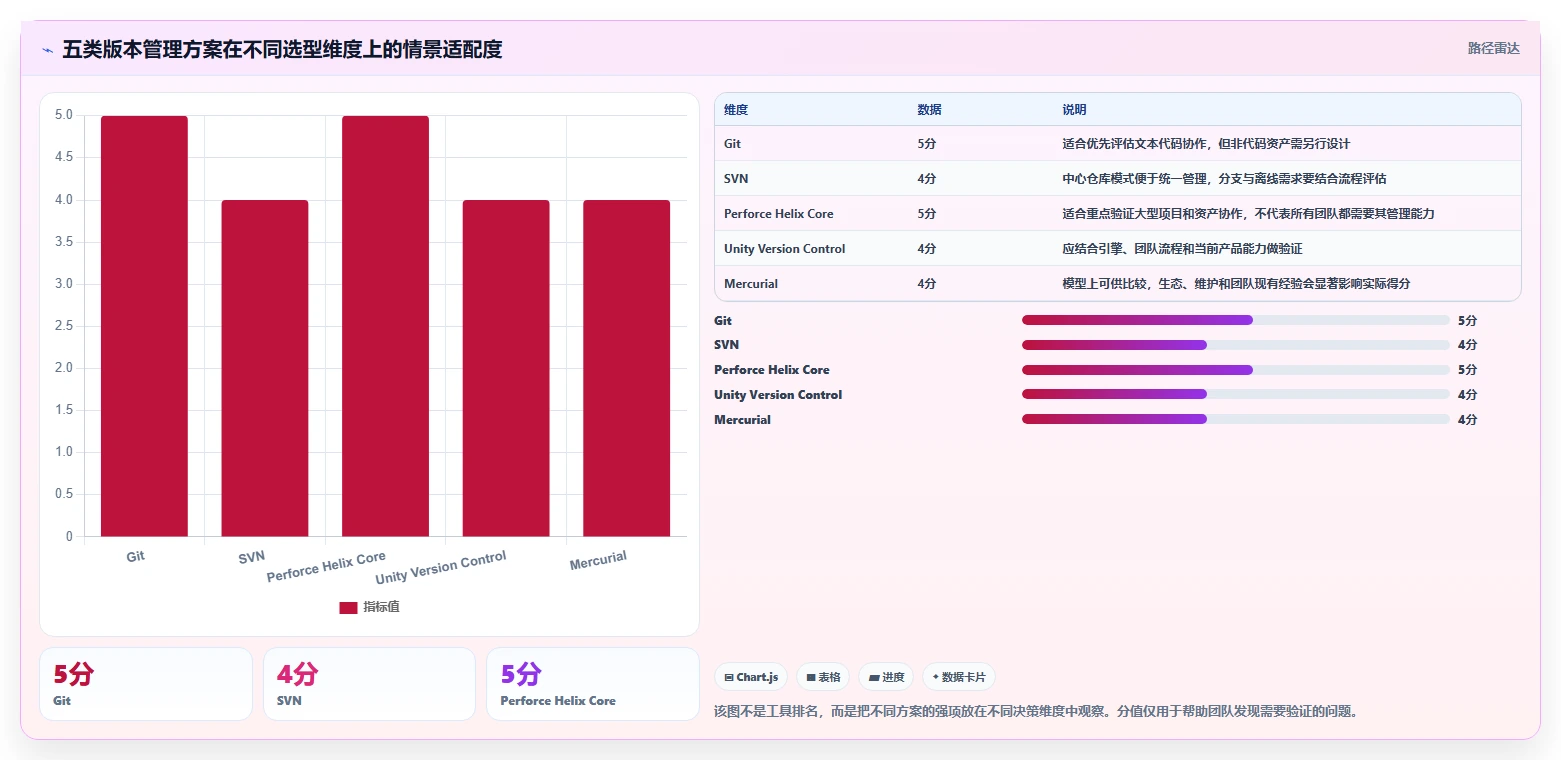Click the Mercurial description about 生态、维护

1236,284
